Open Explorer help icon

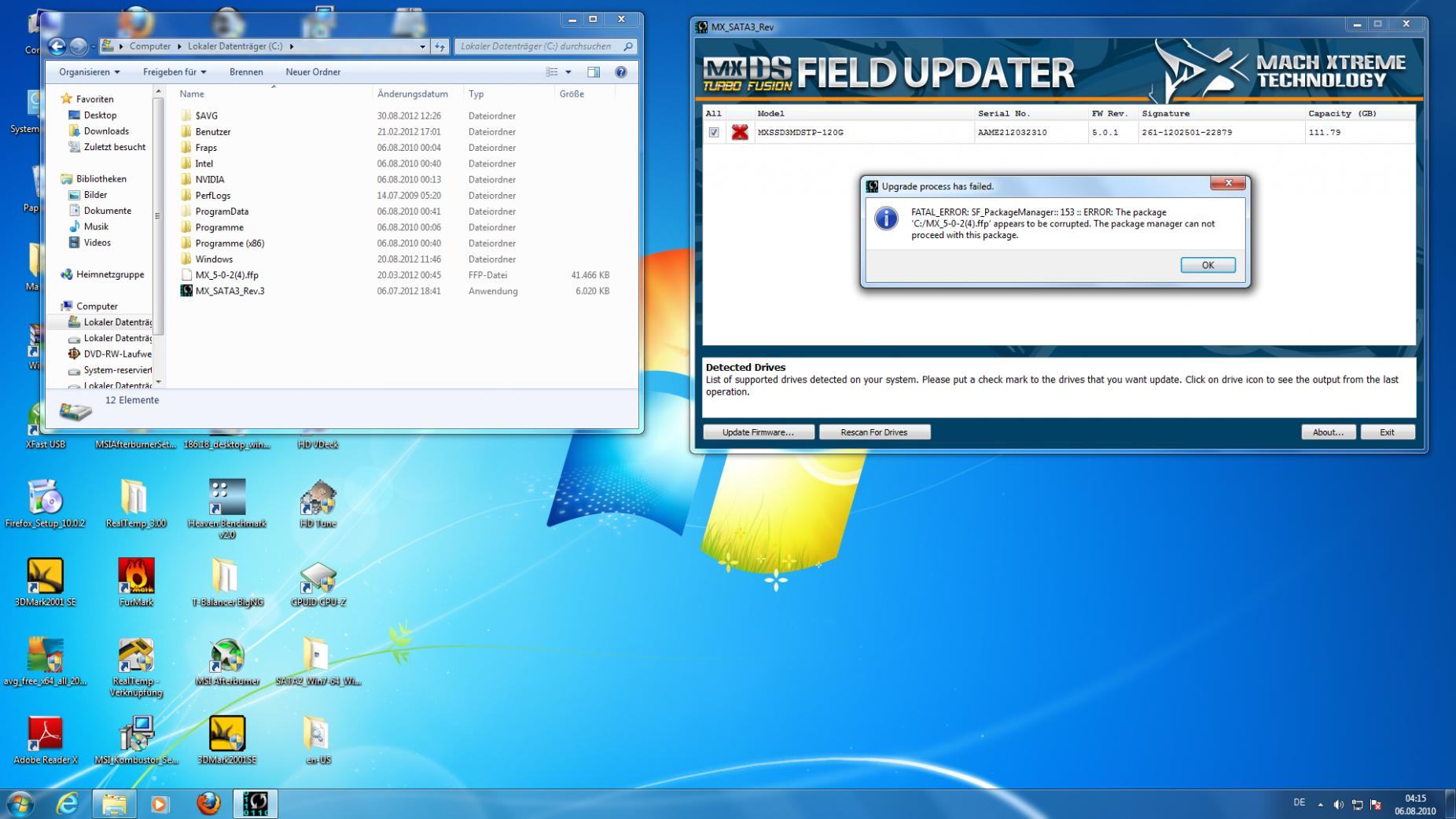pos(621,72)
